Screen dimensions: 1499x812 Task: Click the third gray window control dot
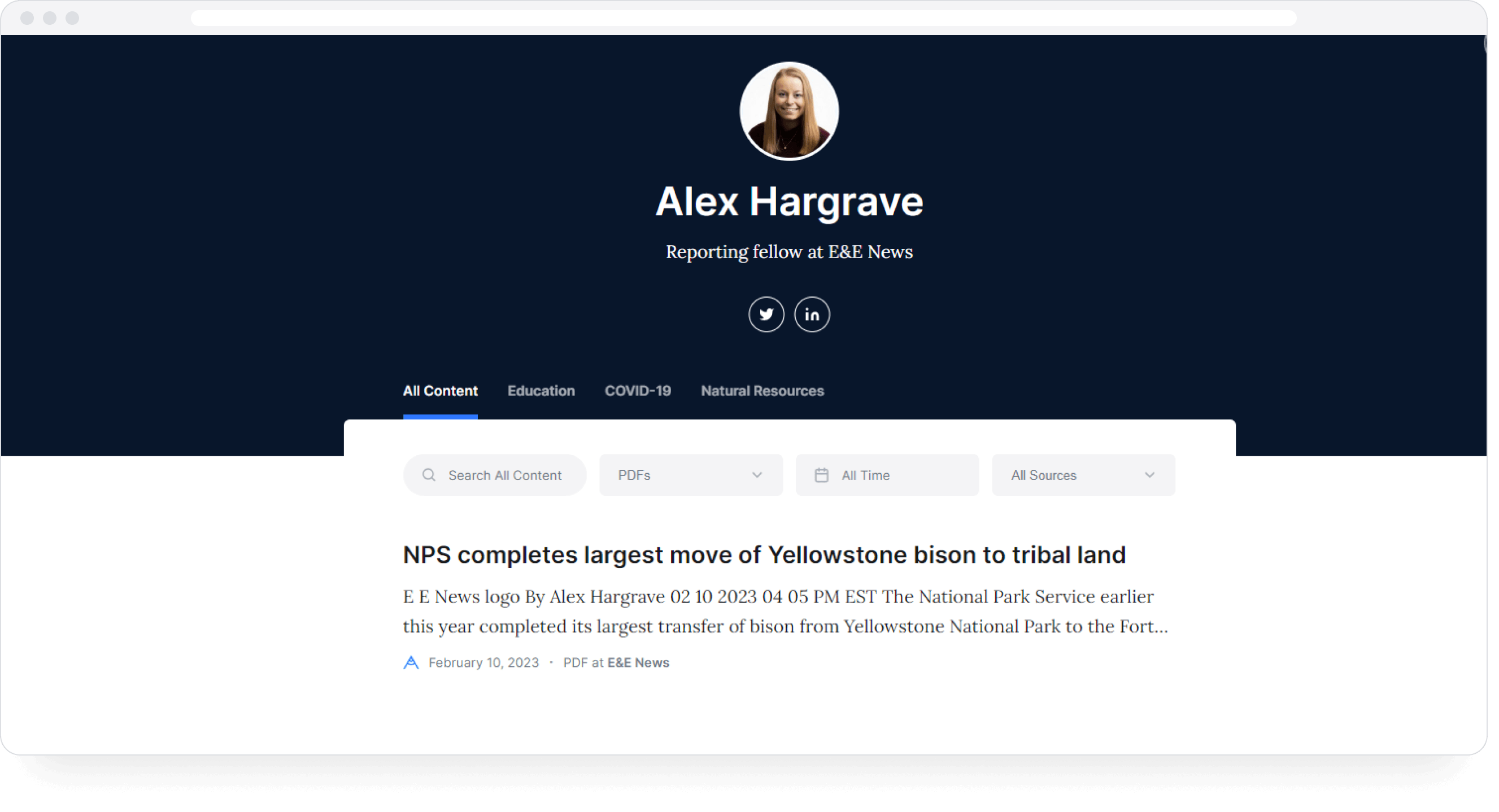(x=72, y=18)
